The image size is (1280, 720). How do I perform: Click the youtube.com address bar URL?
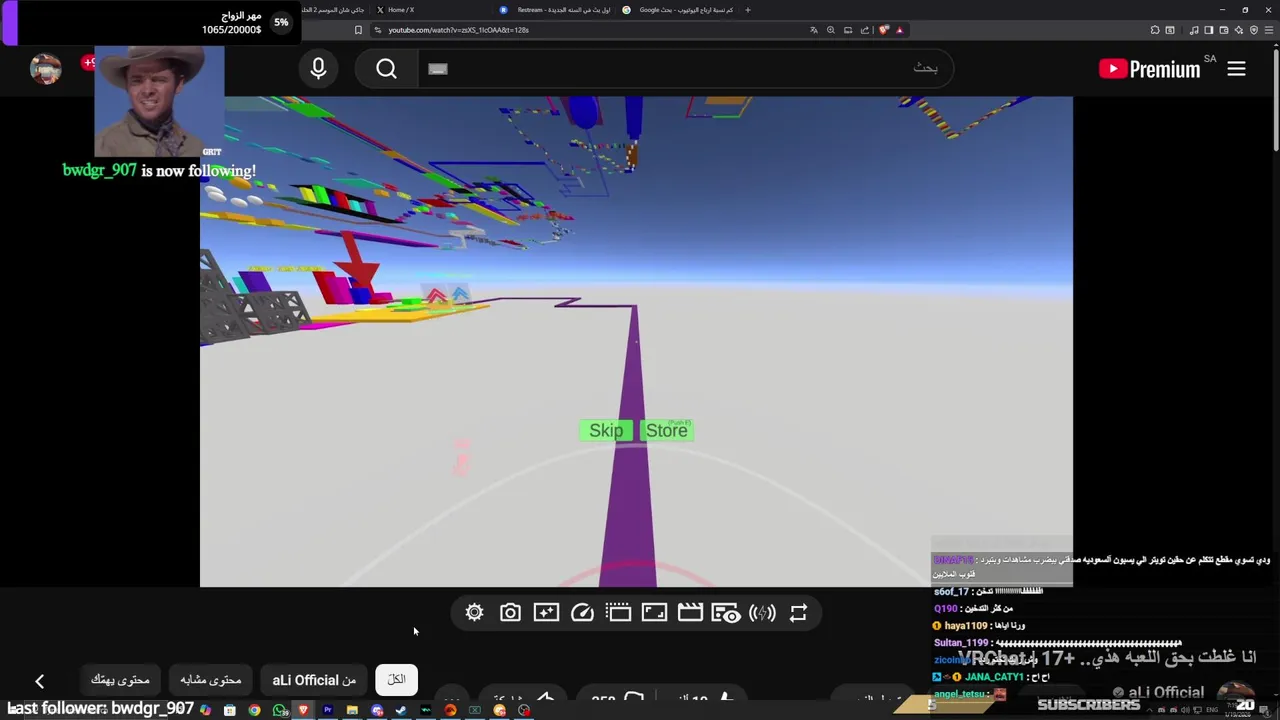point(458,30)
